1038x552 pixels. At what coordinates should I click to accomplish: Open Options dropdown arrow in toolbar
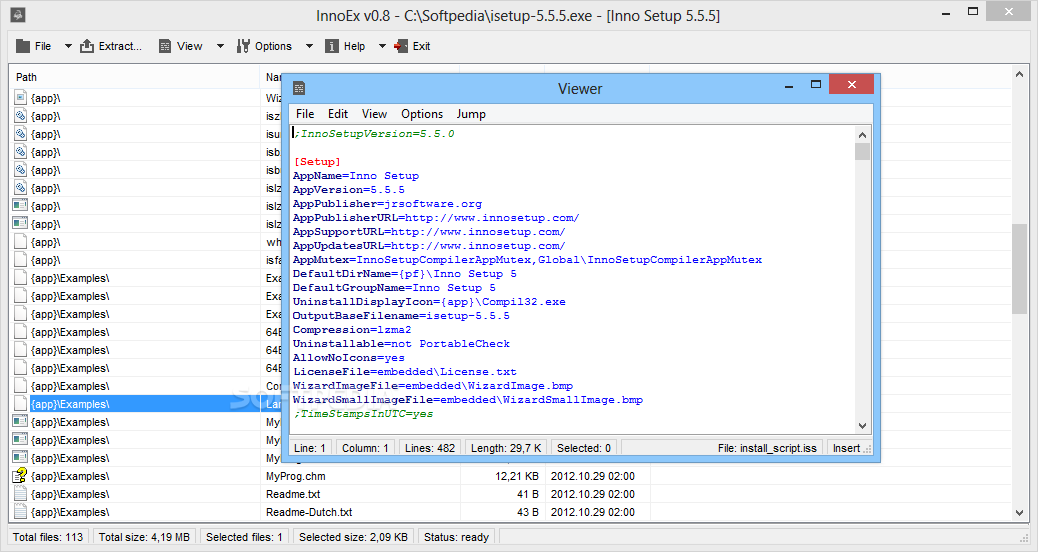point(309,46)
